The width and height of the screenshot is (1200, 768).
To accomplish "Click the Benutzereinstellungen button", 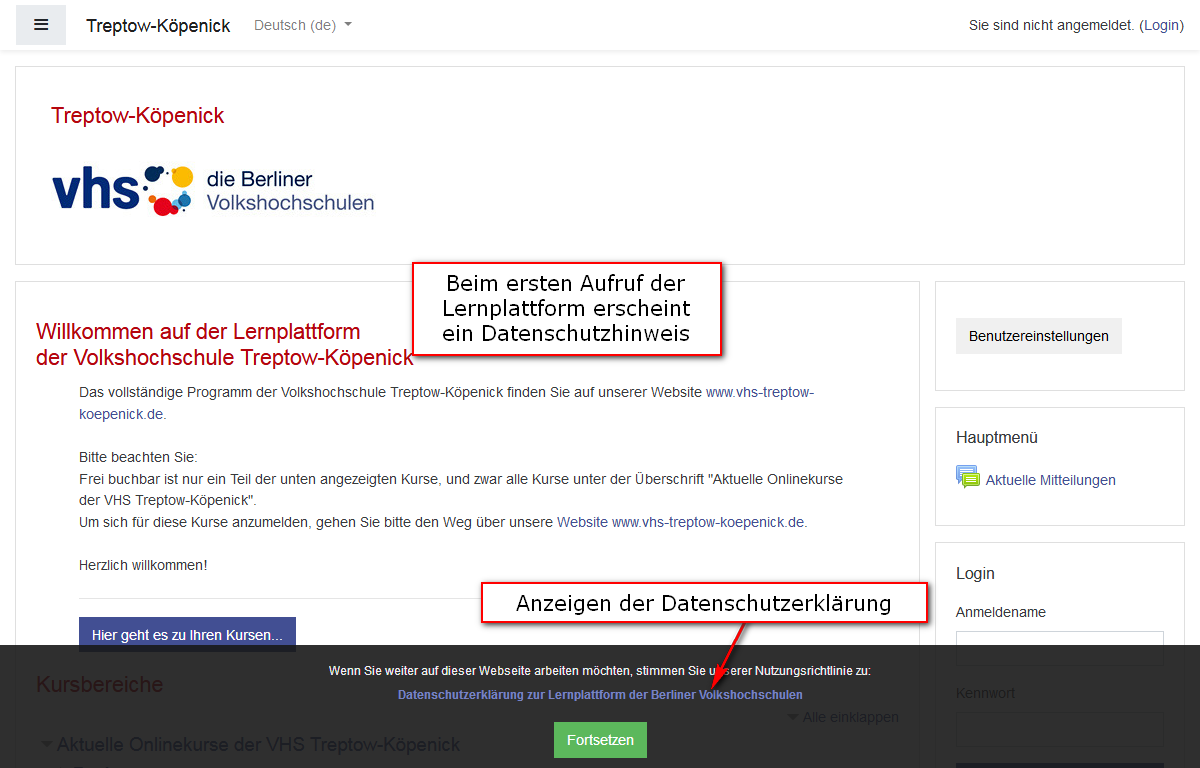I will (x=1039, y=336).
